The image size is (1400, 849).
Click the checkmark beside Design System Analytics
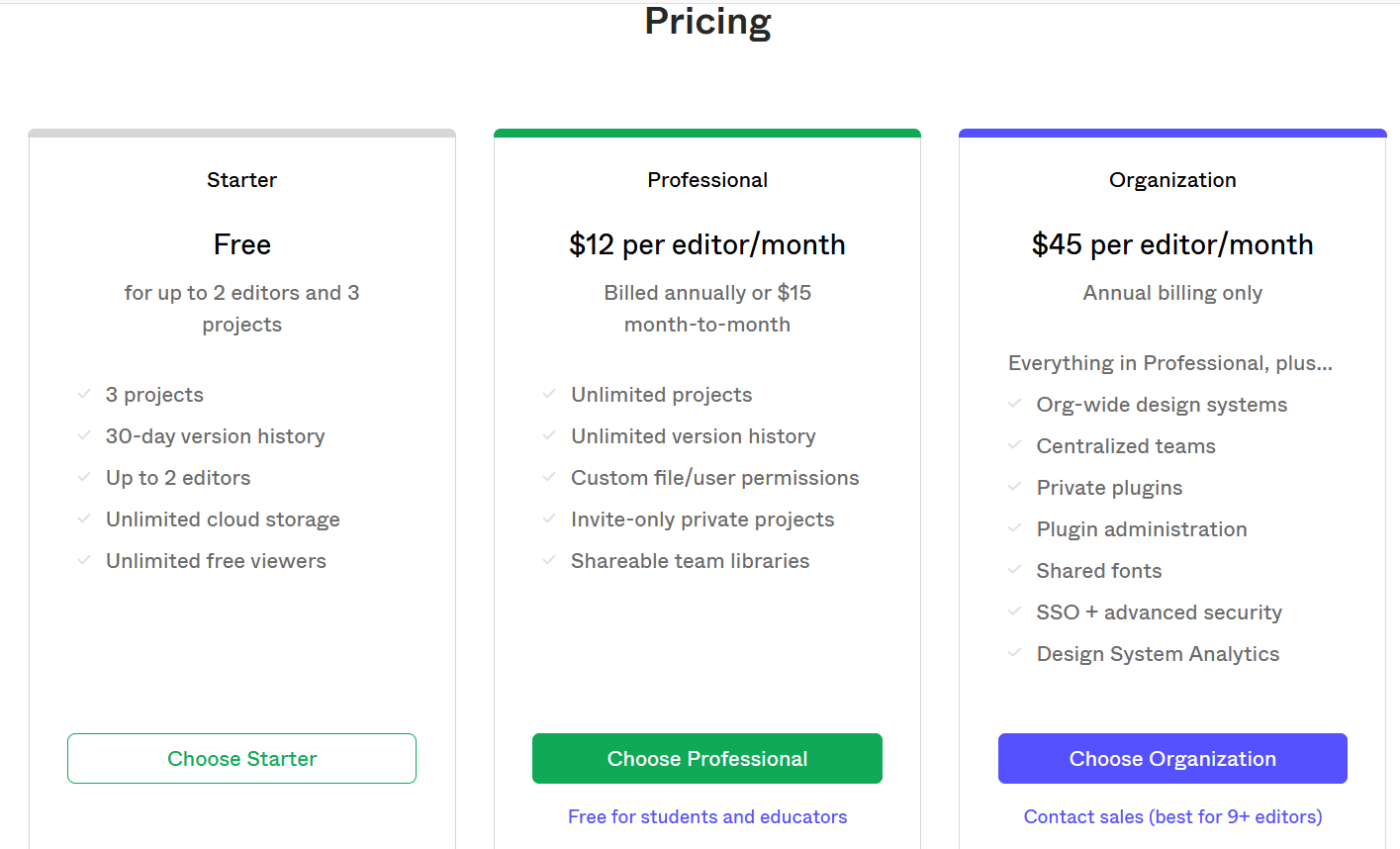1014,653
